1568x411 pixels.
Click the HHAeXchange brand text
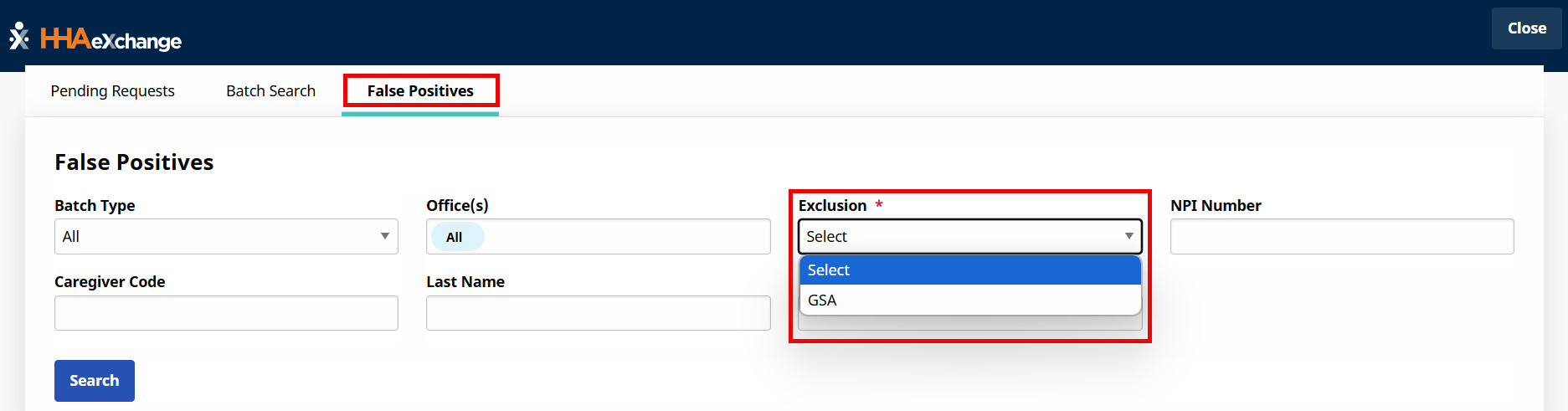pyautogui.click(x=111, y=39)
